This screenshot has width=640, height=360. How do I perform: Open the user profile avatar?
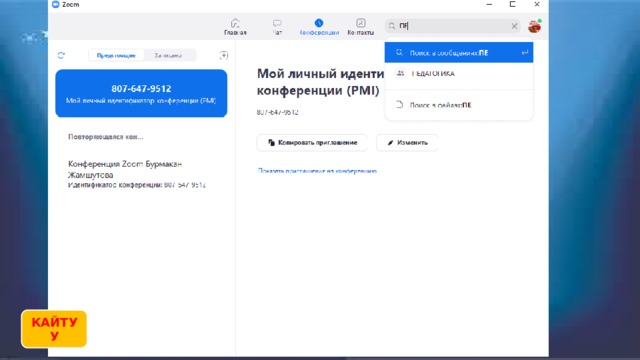(534, 27)
